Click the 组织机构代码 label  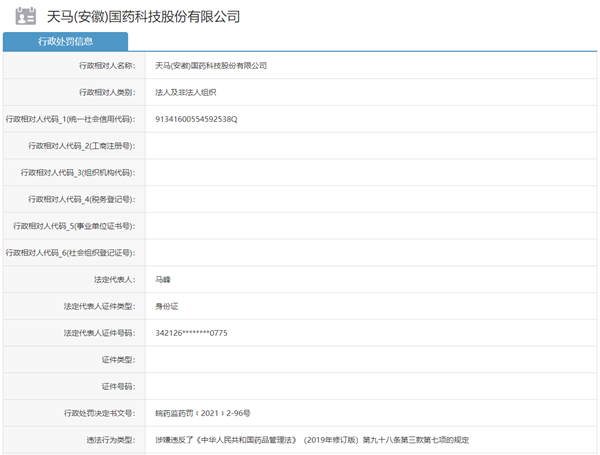coord(78,173)
